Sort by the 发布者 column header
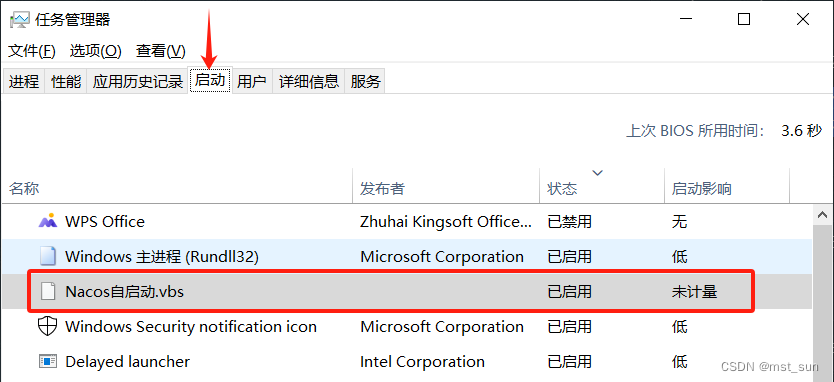Image resolution: width=834 pixels, height=382 pixels. [446, 186]
